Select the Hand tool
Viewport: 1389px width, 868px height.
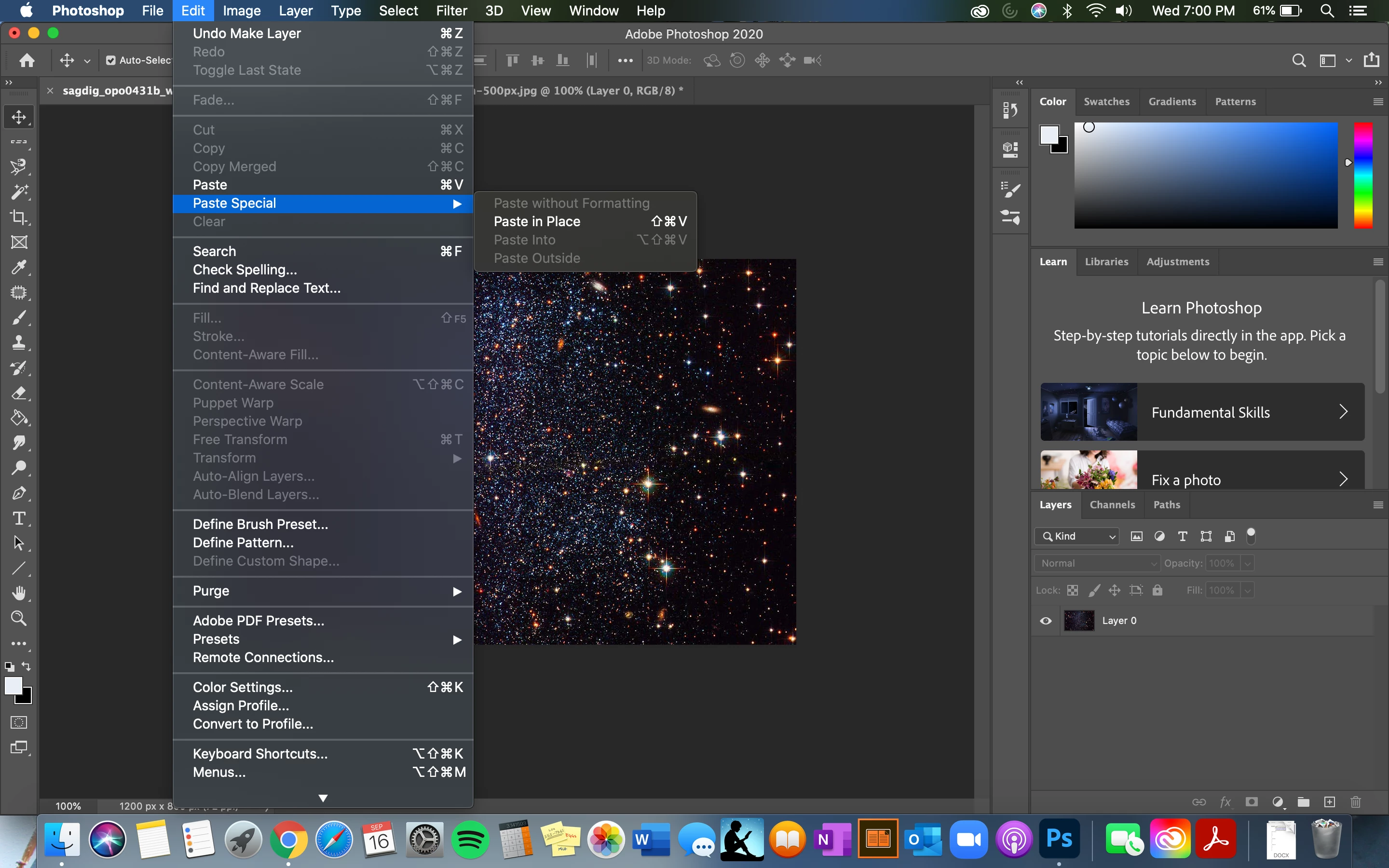click(x=19, y=593)
